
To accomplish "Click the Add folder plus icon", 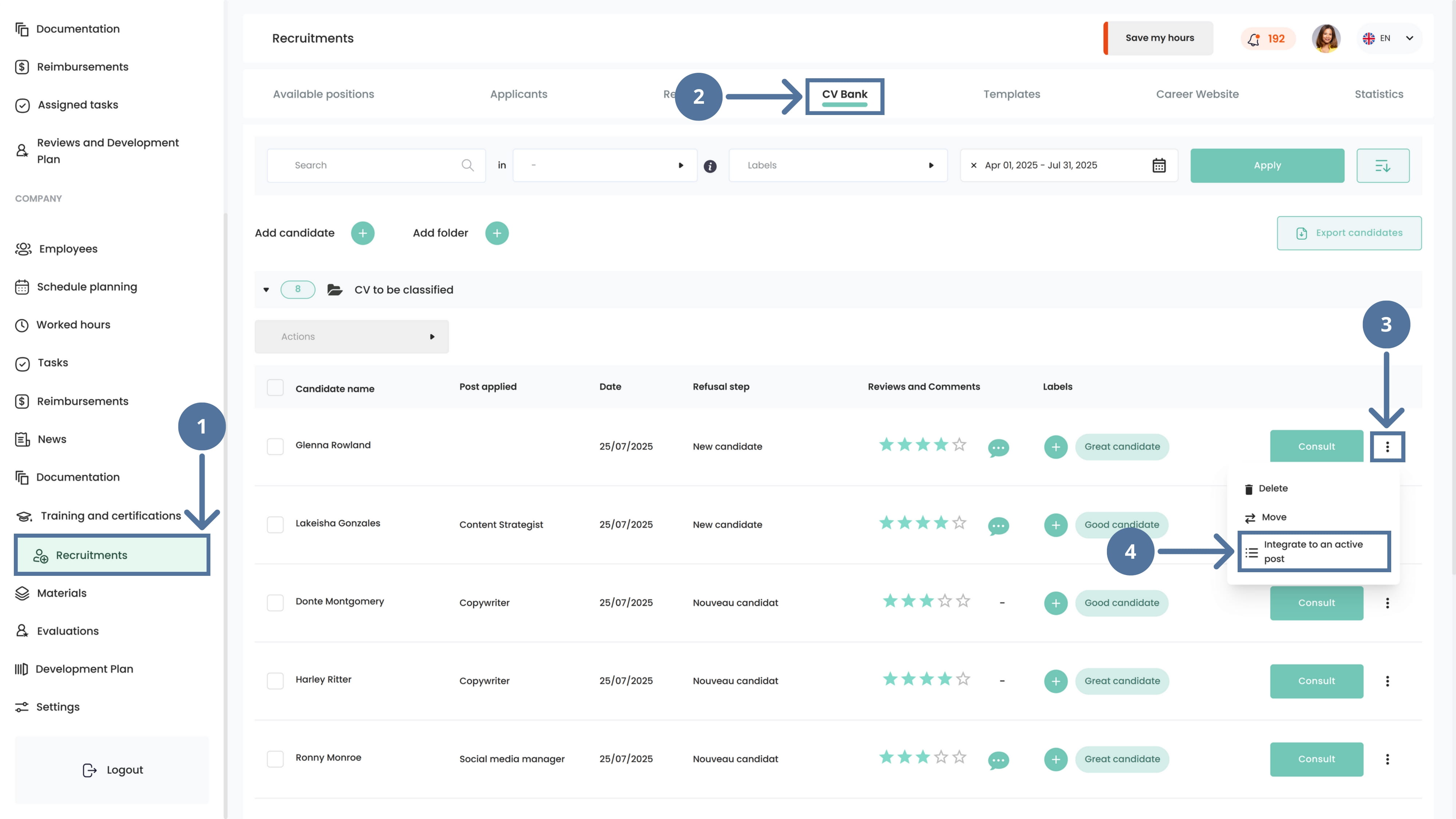I will 497,233.
